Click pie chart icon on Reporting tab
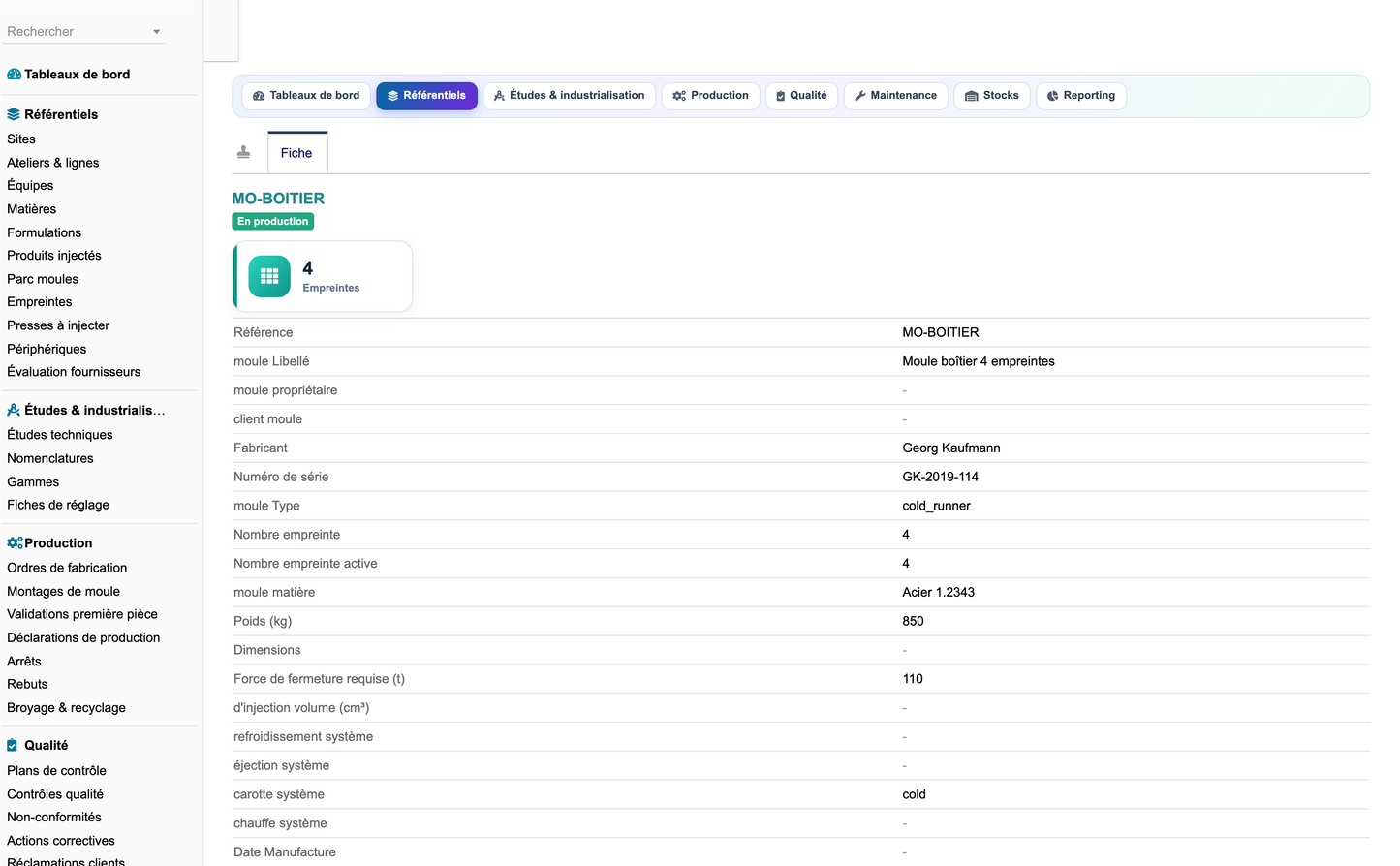Image resolution: width=1400 pixels, height=866 pixels. pos(1053,96)
